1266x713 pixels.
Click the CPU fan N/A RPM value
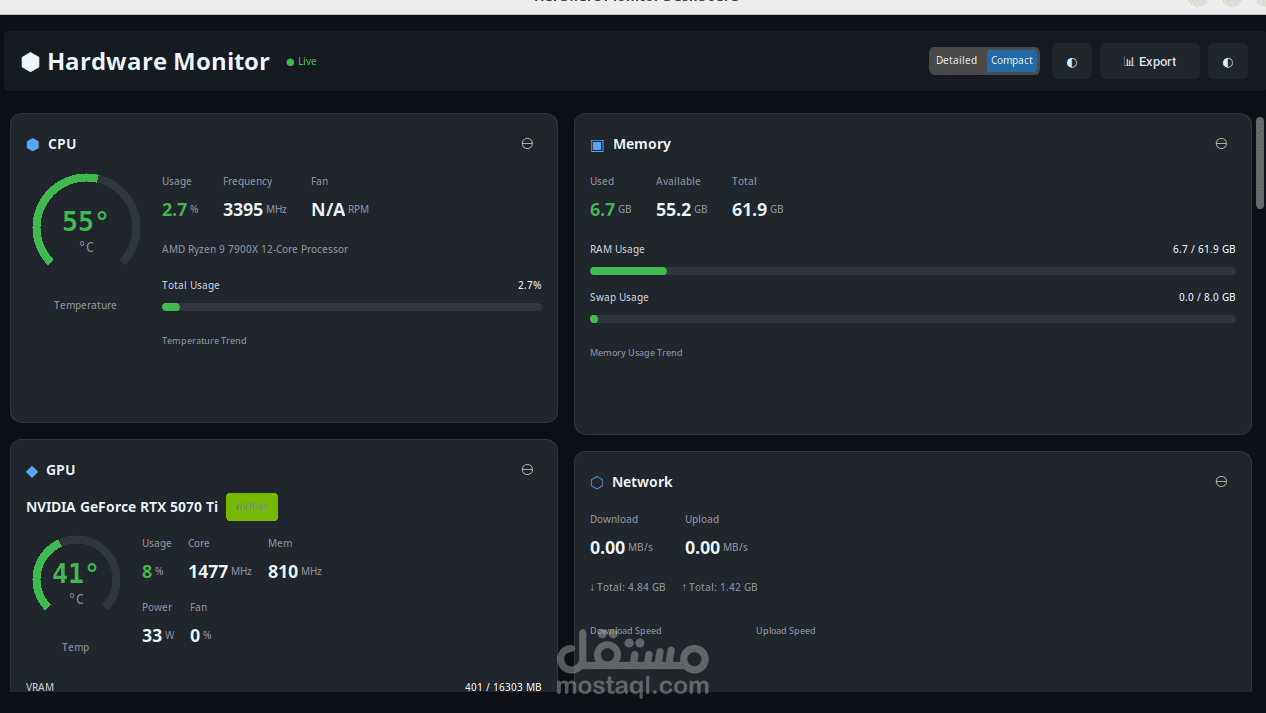coord(340,210)
